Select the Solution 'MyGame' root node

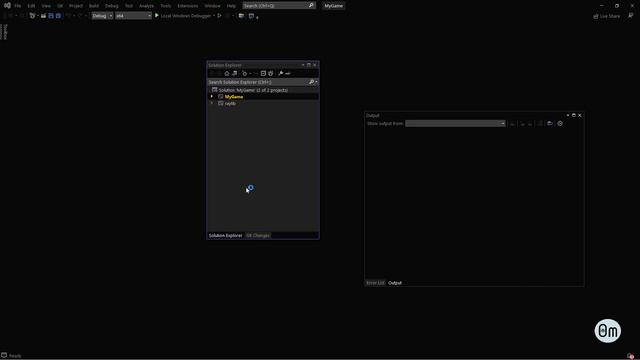(253, 90)
